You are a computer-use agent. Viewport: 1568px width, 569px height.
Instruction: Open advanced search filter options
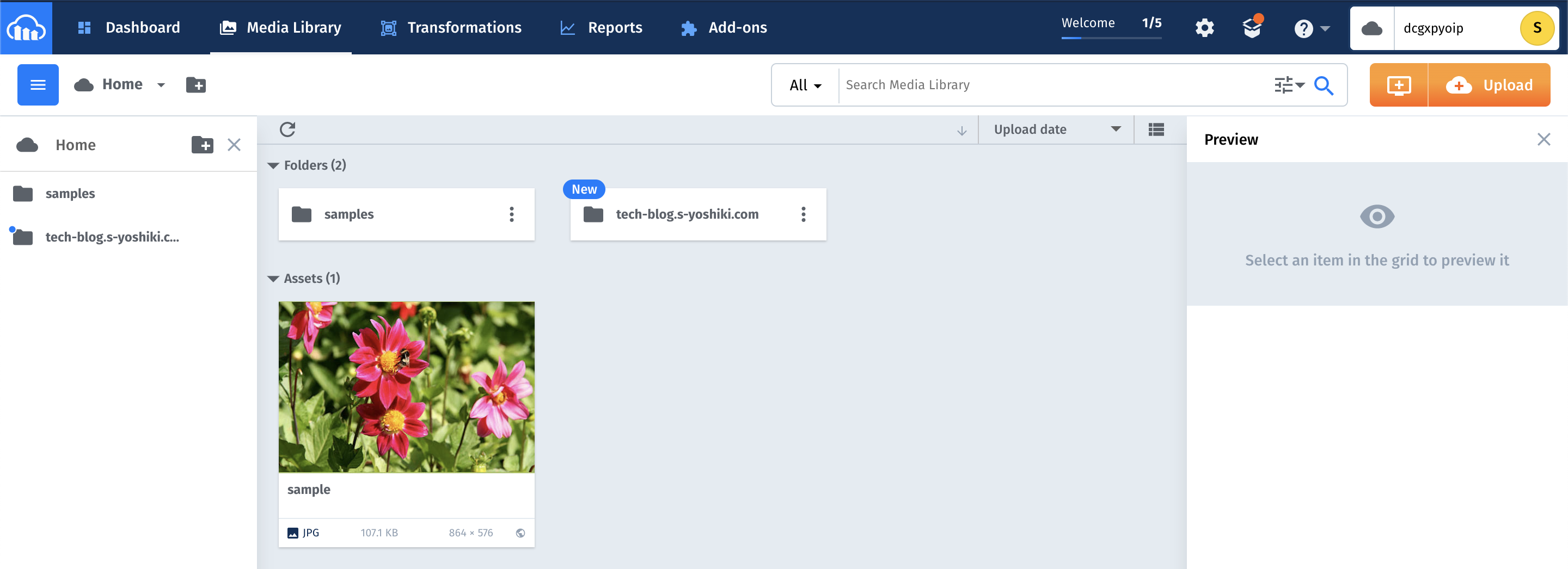1289,85
